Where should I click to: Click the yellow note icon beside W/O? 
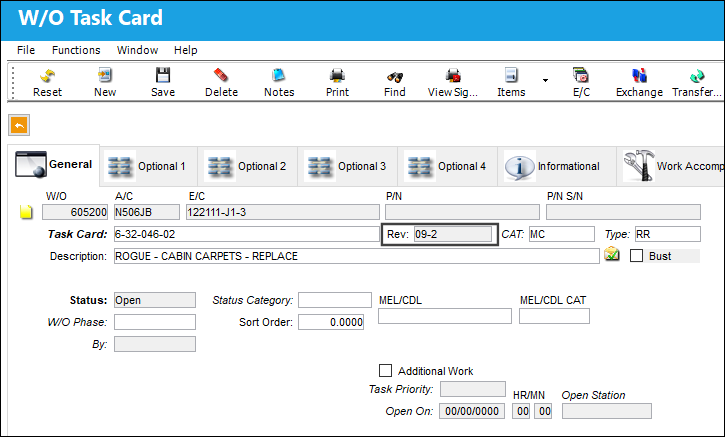coord(26,212)
